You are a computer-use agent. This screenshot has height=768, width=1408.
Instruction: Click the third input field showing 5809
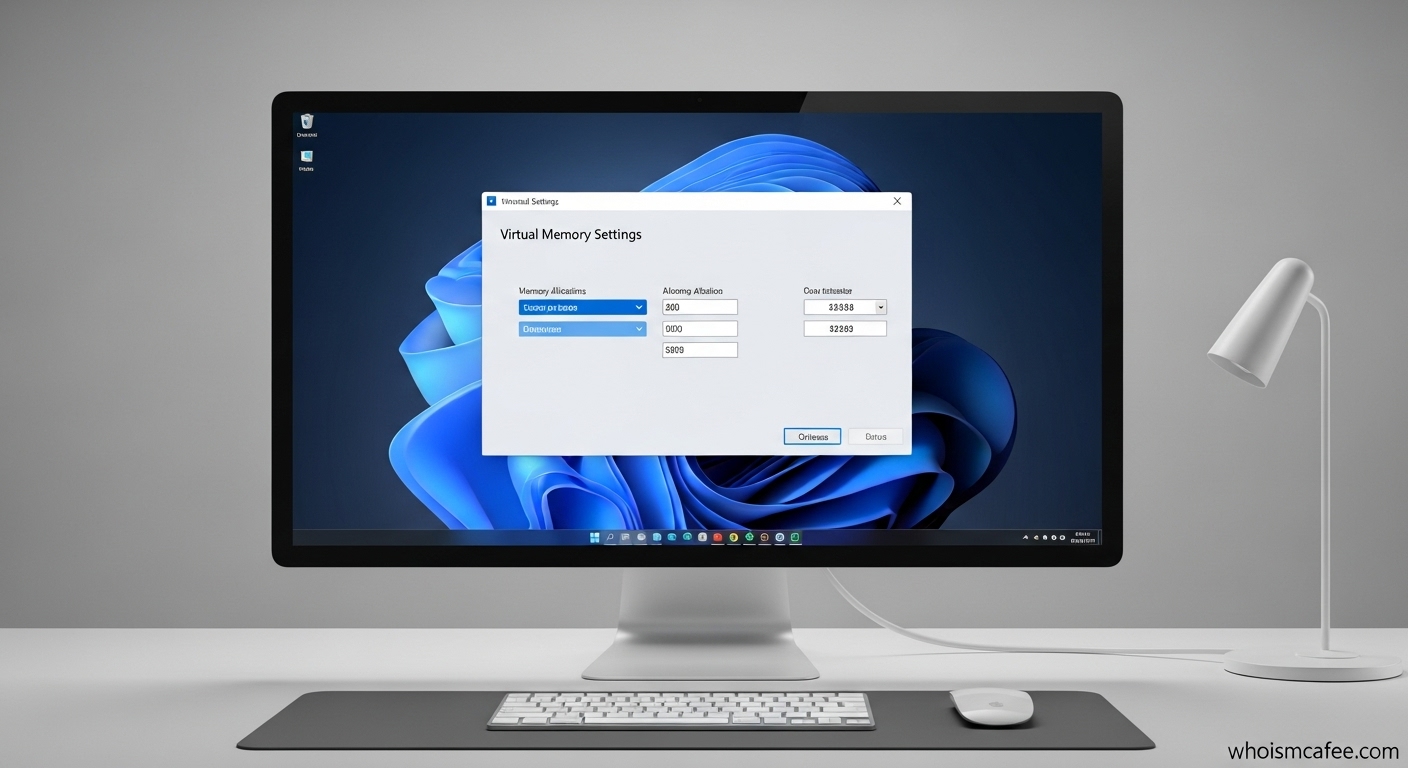point(700,350)
